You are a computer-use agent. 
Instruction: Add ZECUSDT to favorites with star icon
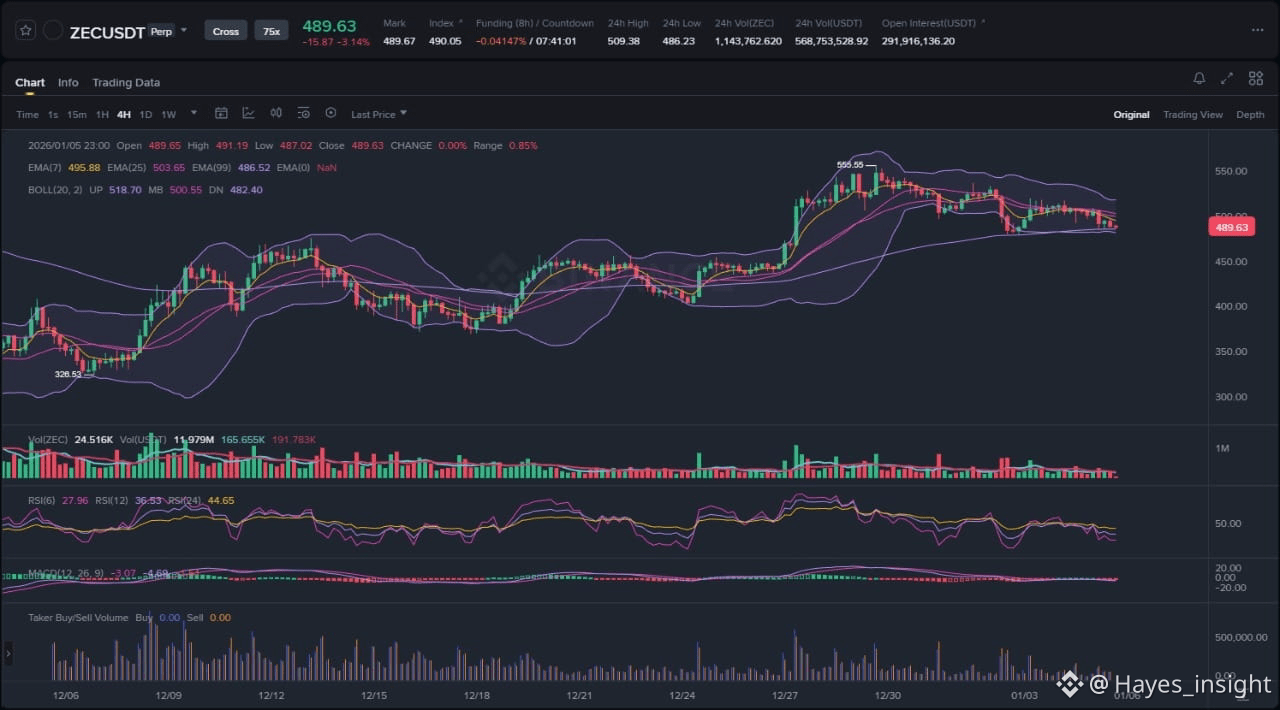(x=26, y=31)
